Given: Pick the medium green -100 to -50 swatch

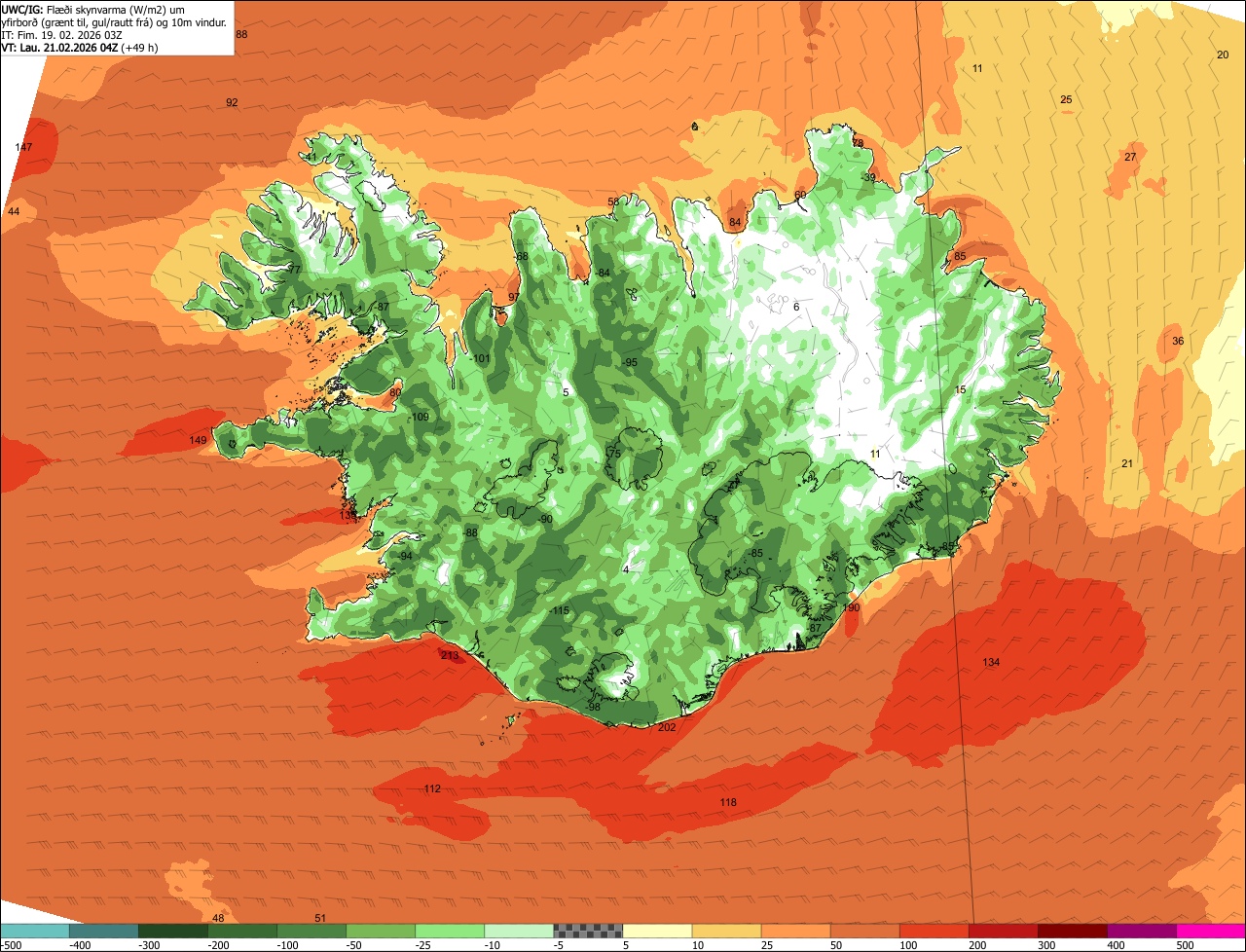Looking at the screenshot, I should [x=311, y=931].
